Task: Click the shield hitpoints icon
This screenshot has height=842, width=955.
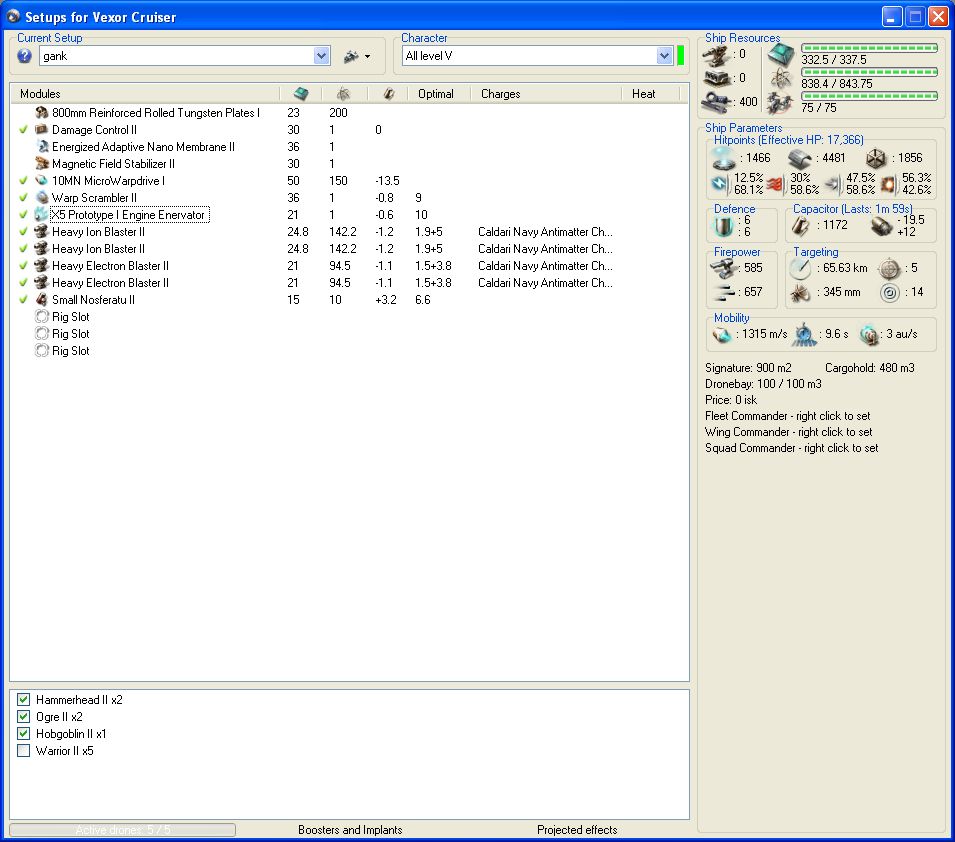Action: click(x=723, y=158)
